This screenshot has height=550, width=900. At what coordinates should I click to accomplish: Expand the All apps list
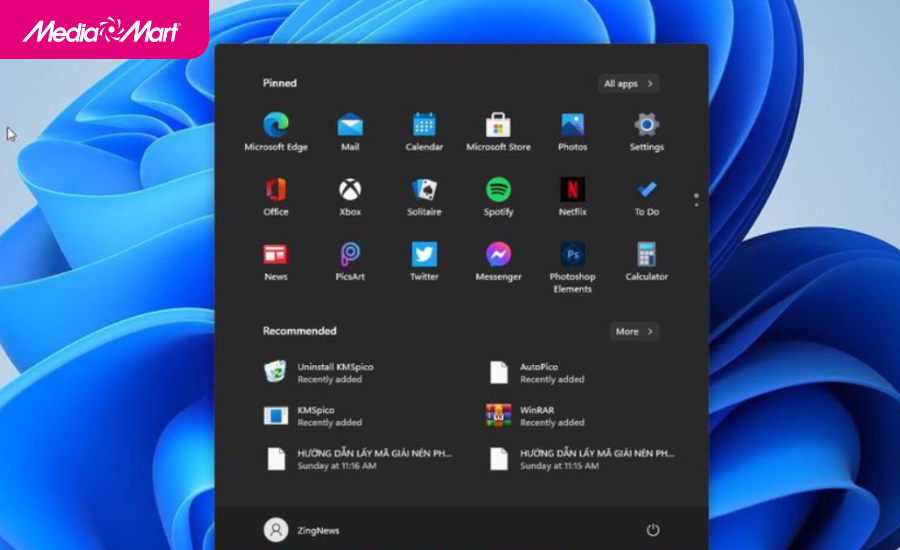(x=629, y=84)
